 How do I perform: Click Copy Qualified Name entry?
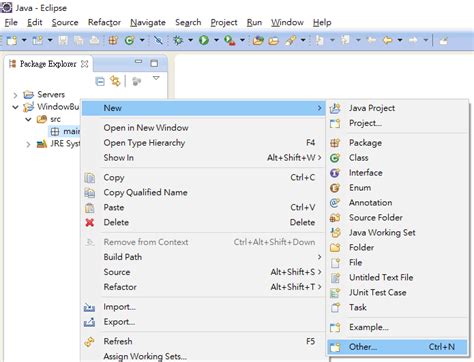203,193
